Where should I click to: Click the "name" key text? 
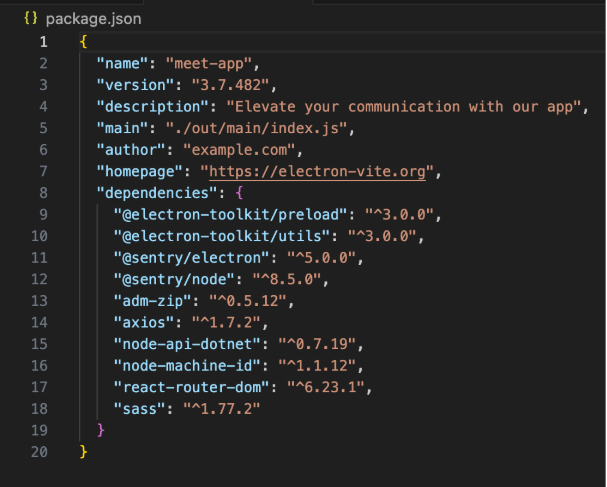[123, 63]
